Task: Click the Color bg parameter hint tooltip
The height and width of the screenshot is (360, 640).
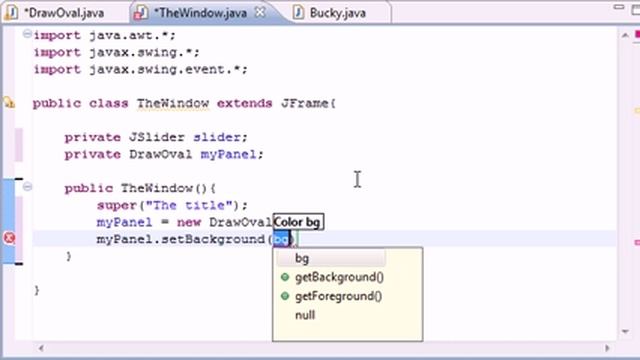Action: click(298, 222)
